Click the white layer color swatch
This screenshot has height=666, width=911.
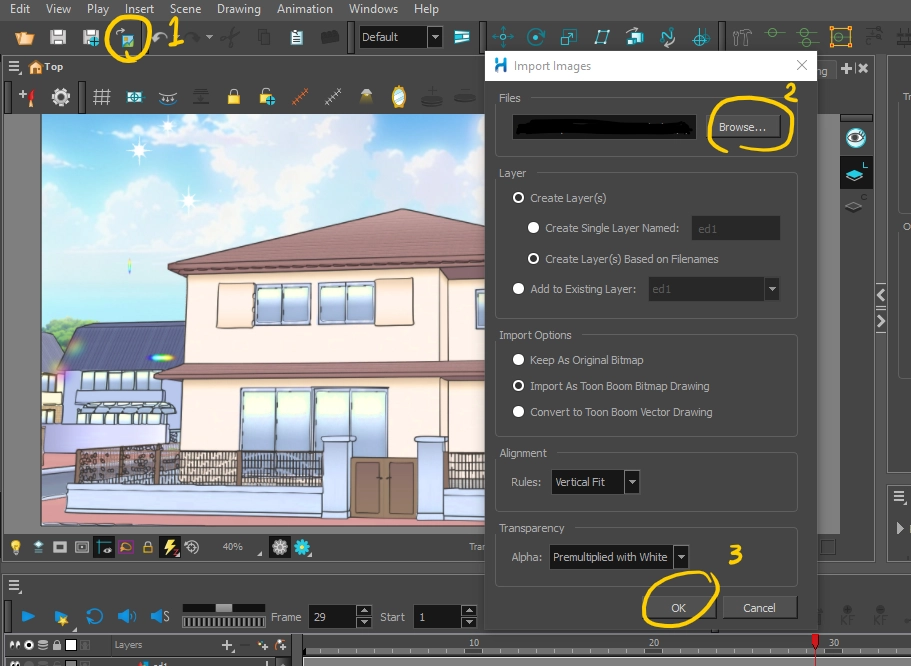pos(71,645)
